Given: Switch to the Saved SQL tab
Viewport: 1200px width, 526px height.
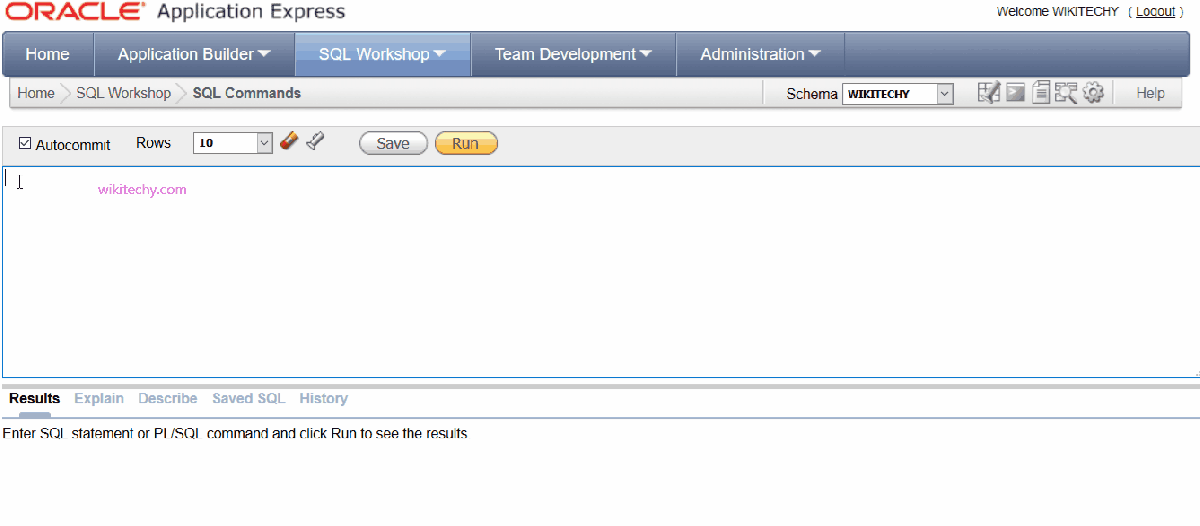Looking at the screenshot, I should point(248,398).
